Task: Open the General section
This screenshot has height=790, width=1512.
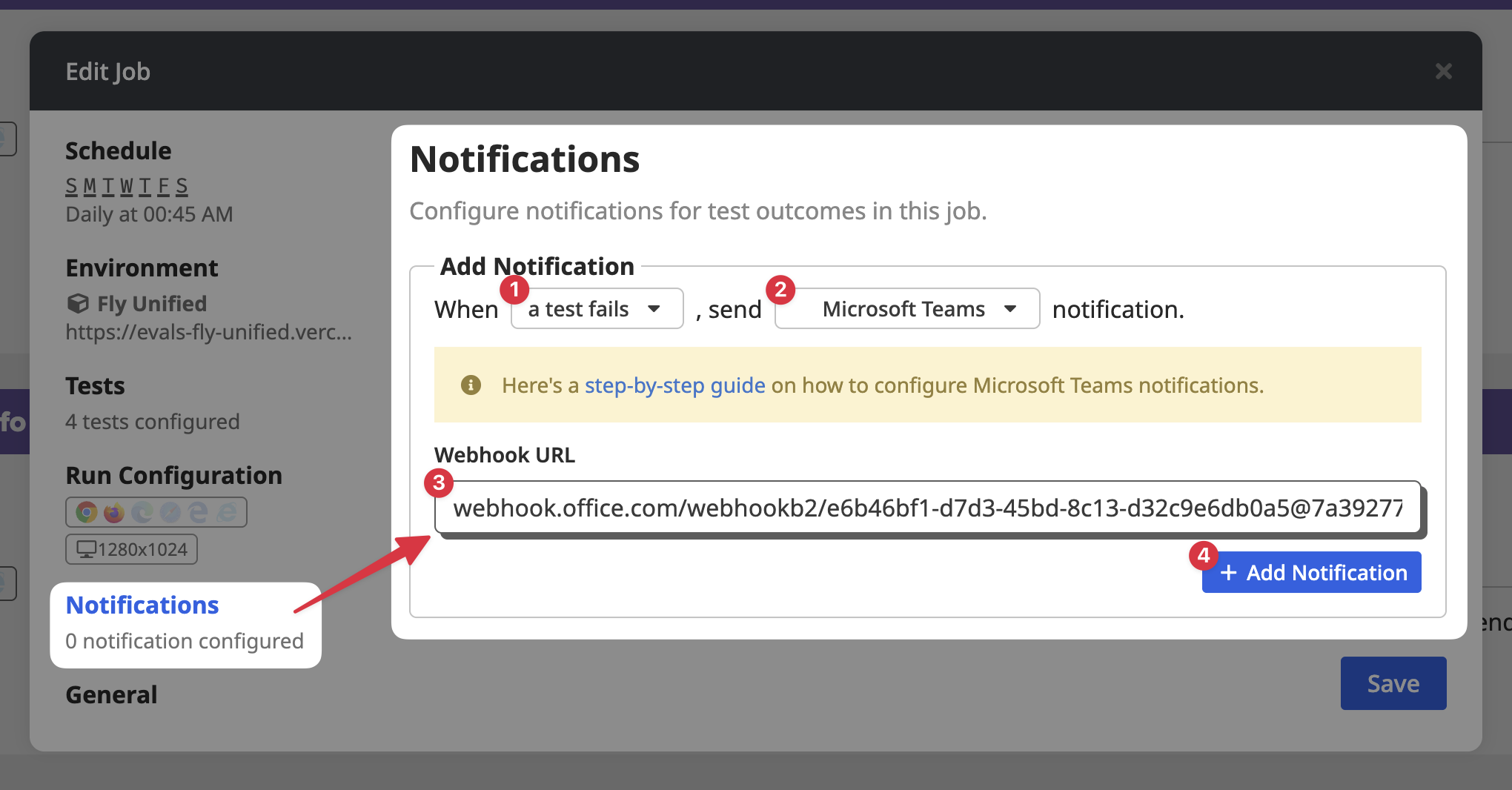Action: coord(111,694)
